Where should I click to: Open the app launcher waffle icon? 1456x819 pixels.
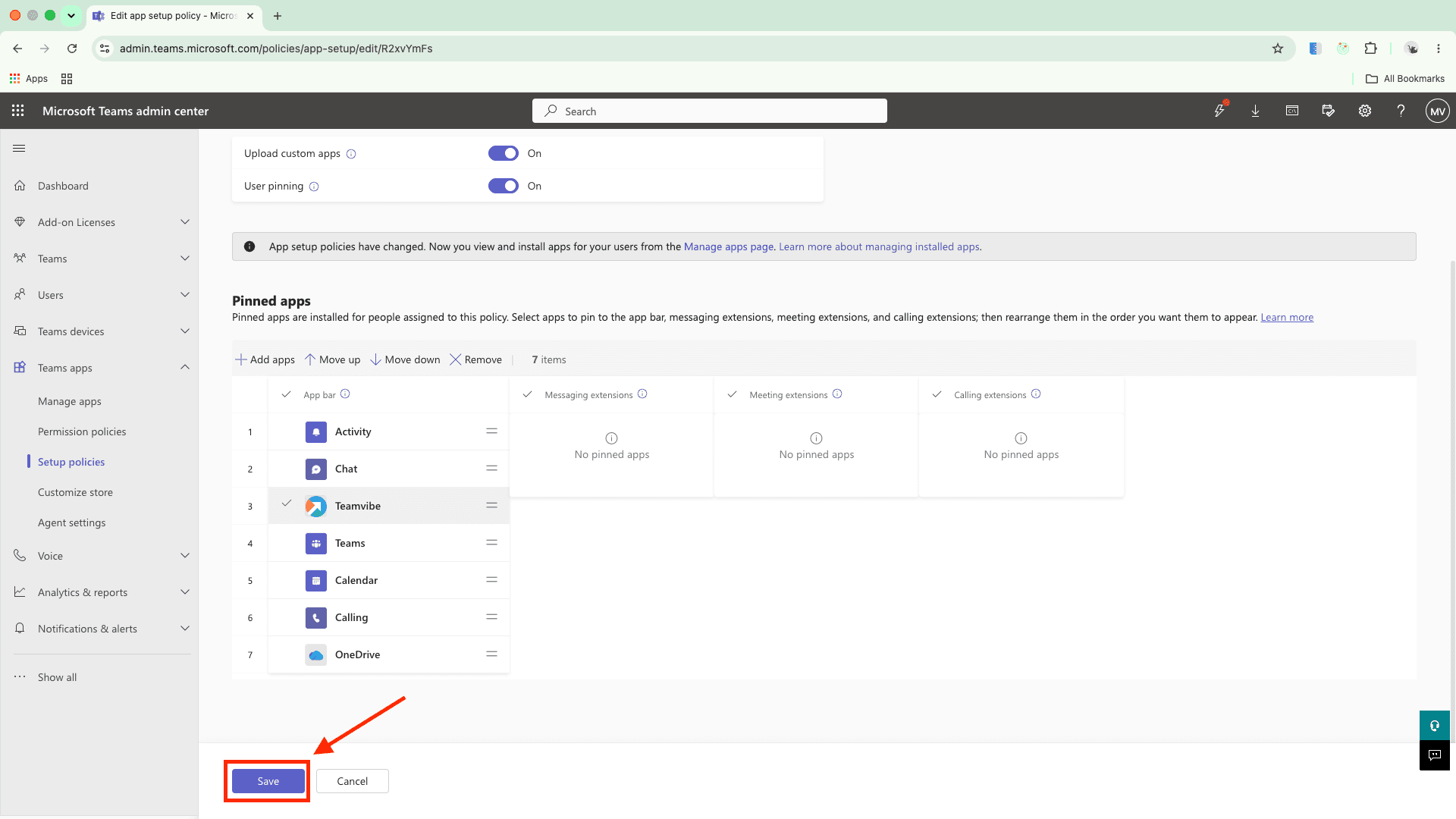[x=18, y=111]
